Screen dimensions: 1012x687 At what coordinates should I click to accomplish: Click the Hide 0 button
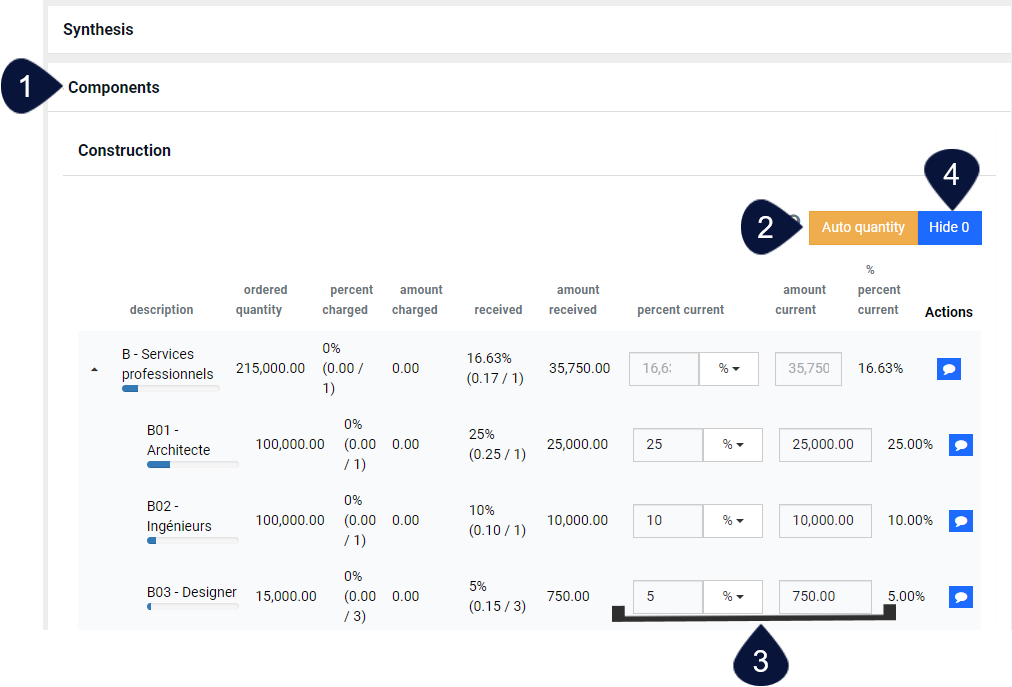[948, 227]
